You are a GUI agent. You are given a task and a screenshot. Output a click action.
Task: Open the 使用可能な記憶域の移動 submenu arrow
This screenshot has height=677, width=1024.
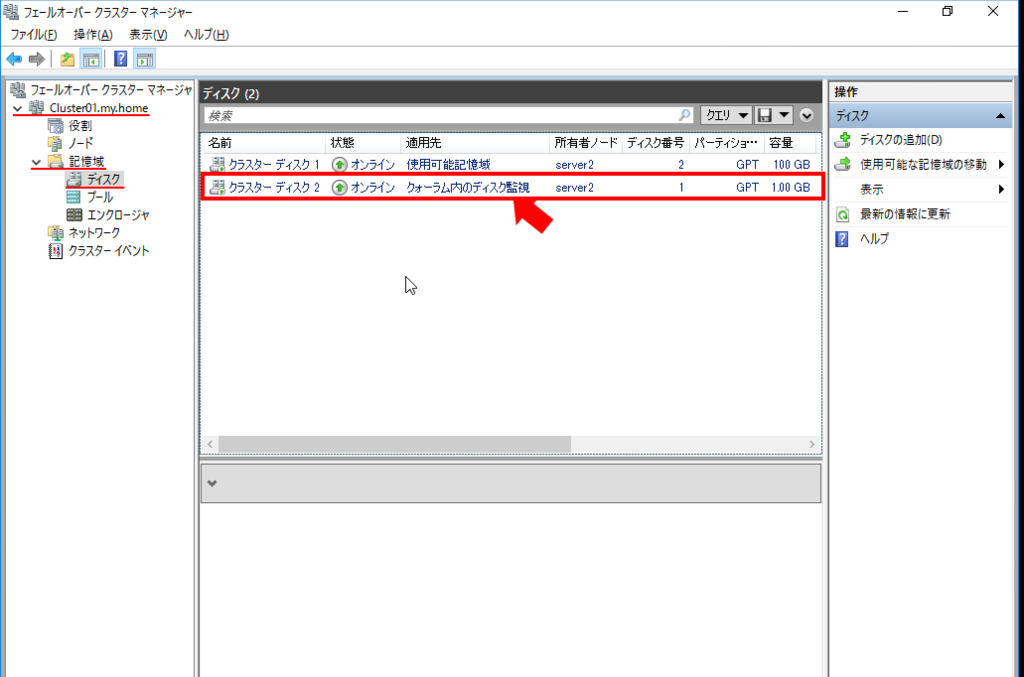click(x=1001, y=165)
